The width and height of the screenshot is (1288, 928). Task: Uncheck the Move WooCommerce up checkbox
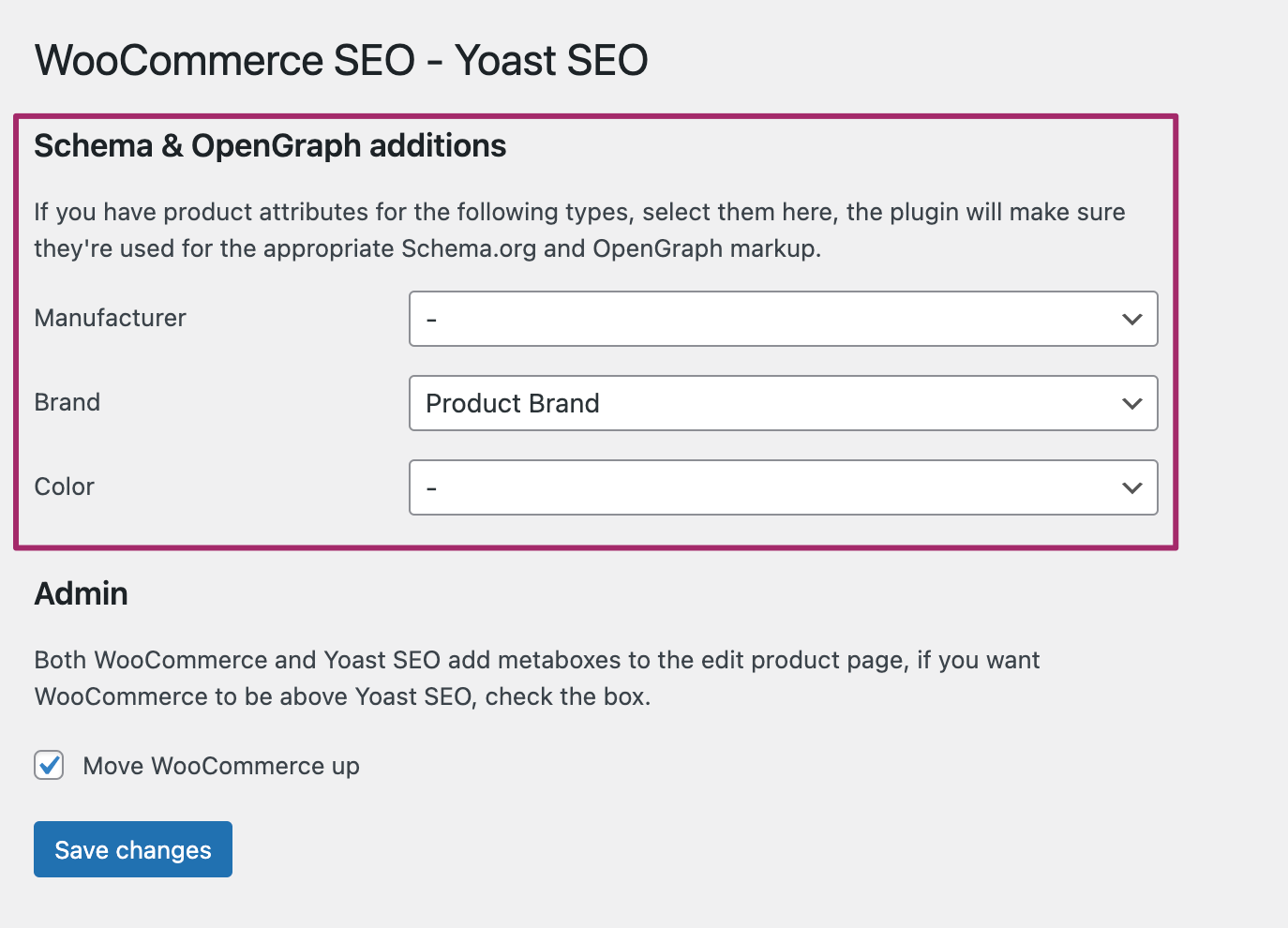pyautogui.click(x=49, y=765)
